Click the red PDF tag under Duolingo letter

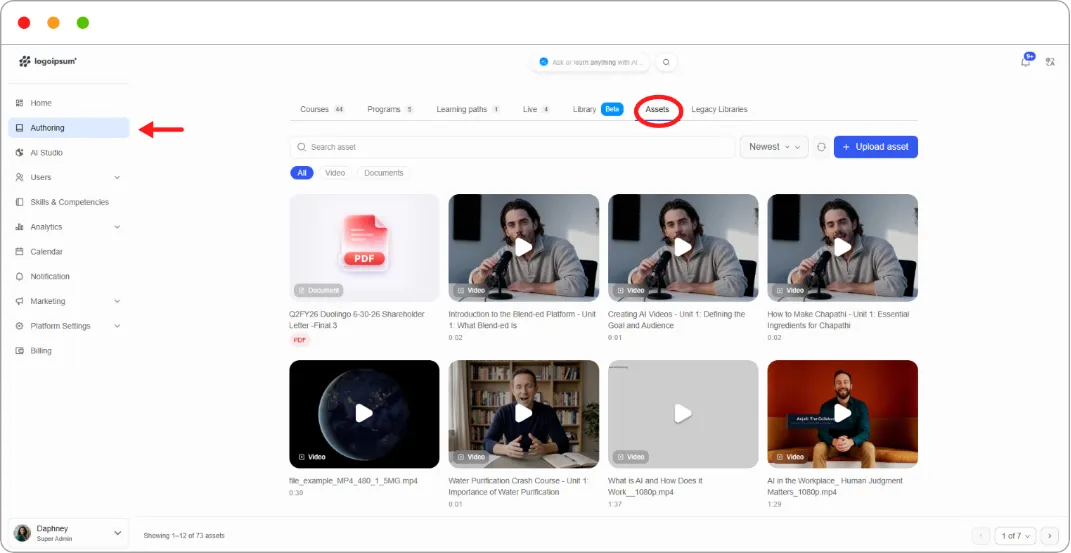(x=300, y=340)
